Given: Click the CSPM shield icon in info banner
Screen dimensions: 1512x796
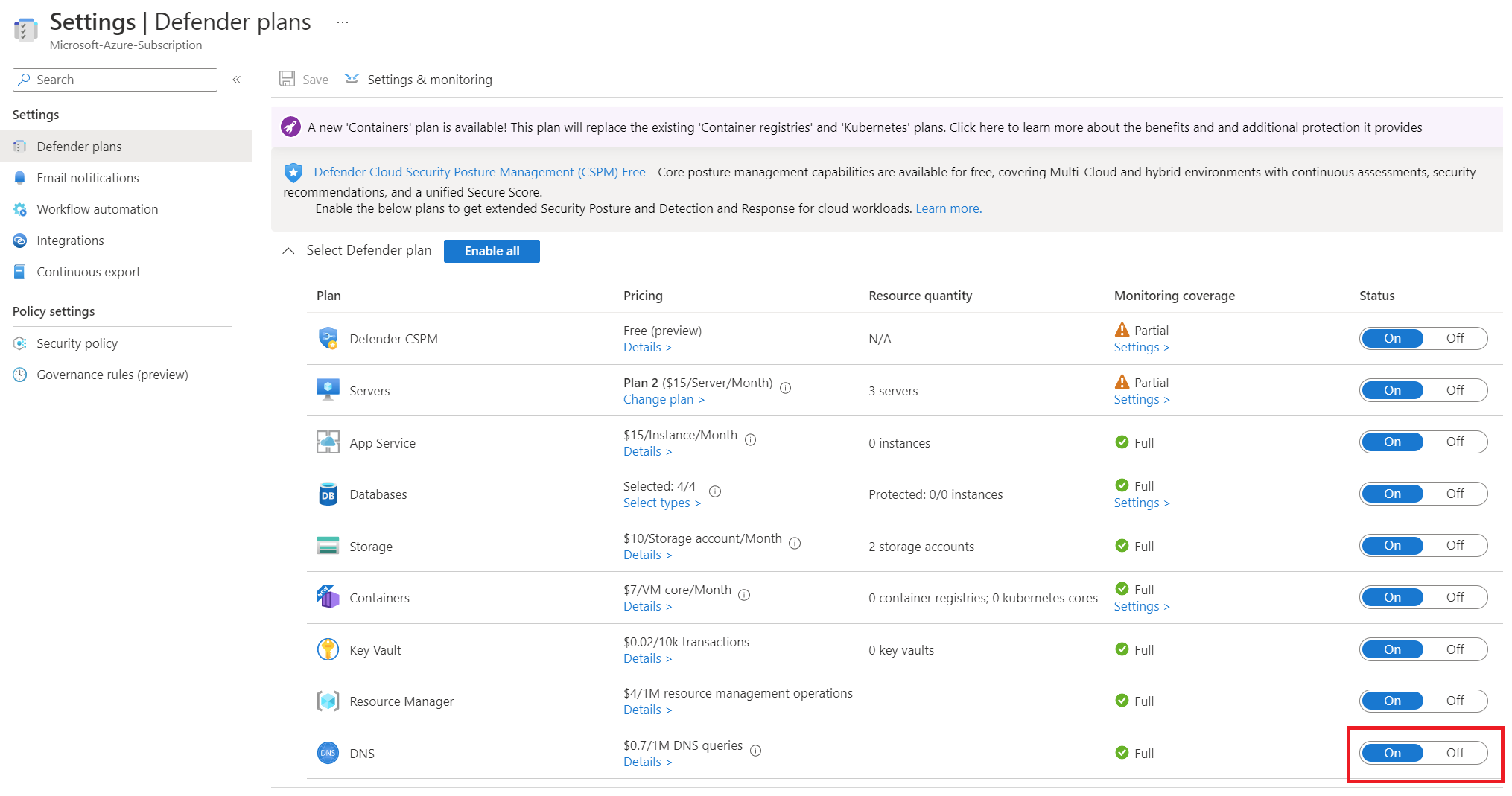Looking at the screenshot, I should (293, 173).
